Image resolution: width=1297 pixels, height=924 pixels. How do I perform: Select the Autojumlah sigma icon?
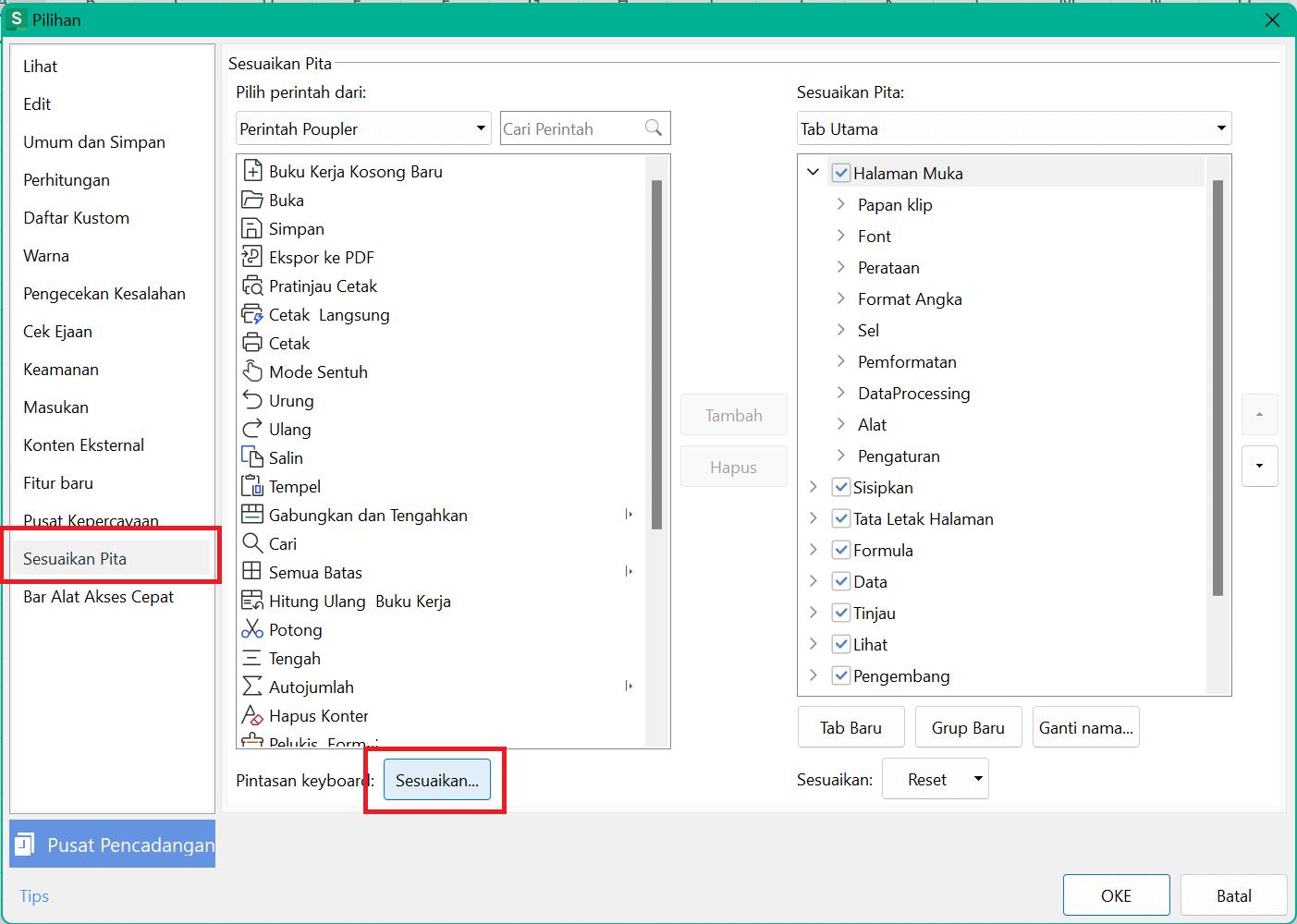coord(251,687)
